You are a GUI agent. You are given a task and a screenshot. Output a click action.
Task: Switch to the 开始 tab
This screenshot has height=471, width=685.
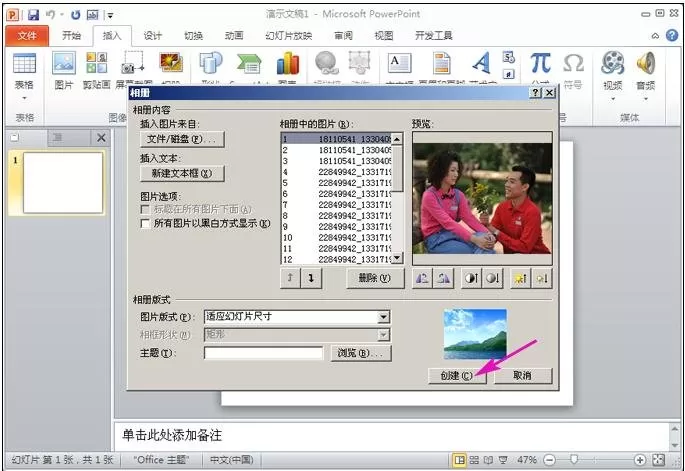(x=71, y=35)
